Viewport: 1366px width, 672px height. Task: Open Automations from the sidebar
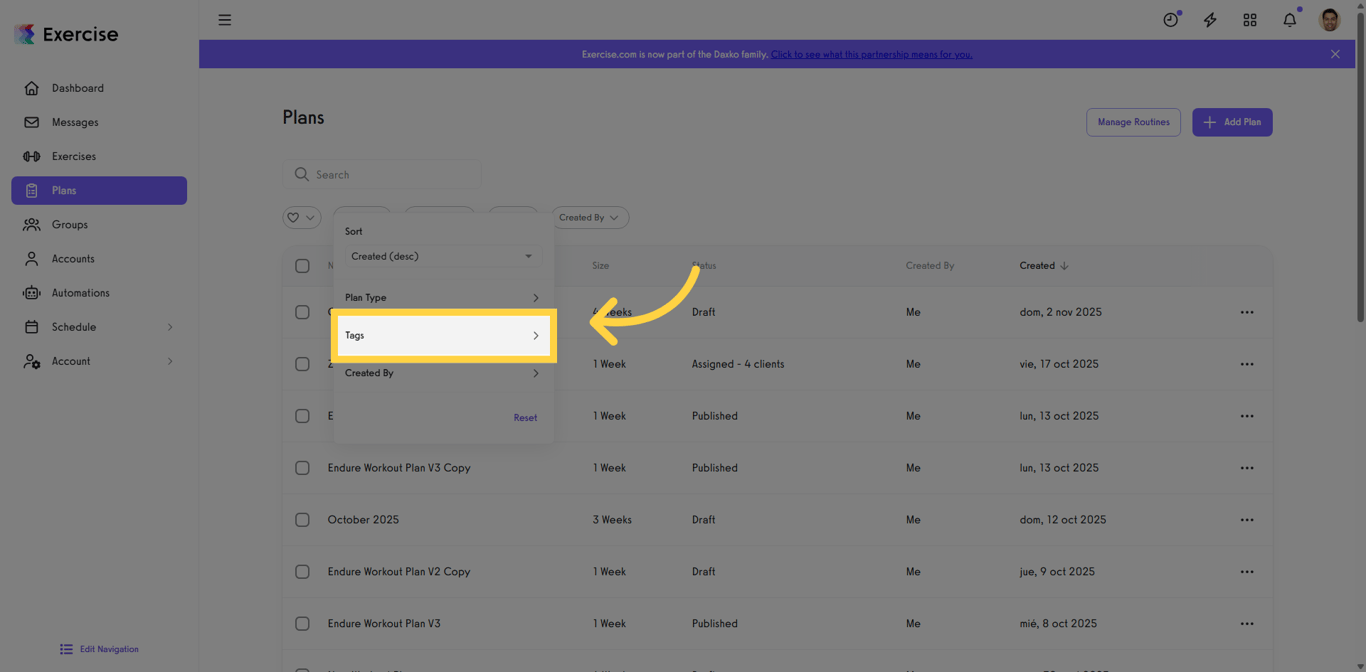tap(81, 292)
